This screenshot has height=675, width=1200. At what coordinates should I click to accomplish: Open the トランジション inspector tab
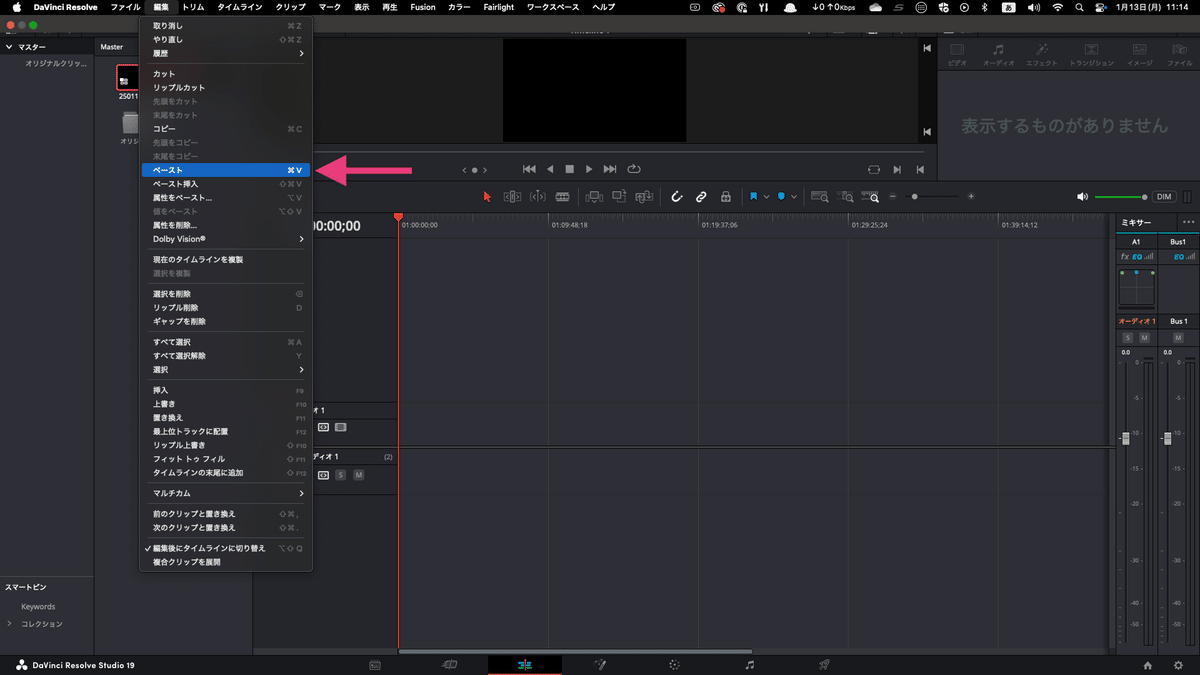click(x=1091, y=55)
